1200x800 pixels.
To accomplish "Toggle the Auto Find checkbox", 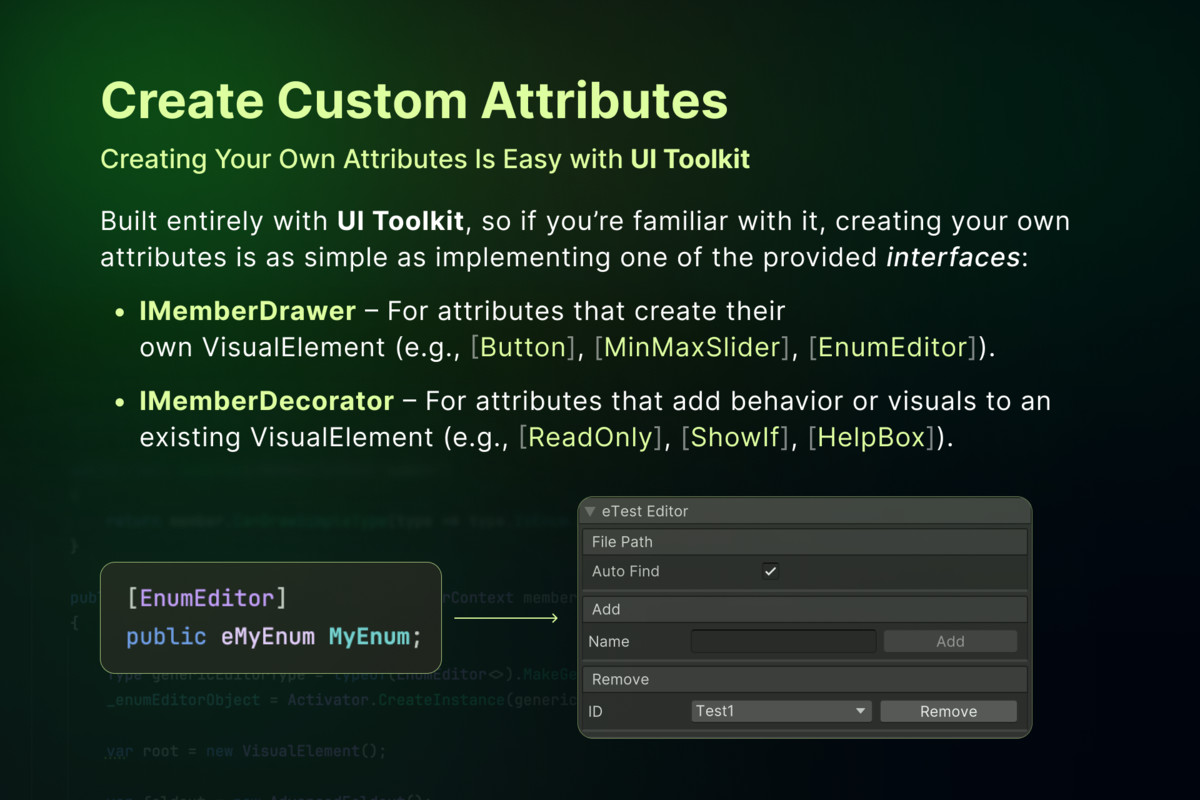I will click(770, 571).
